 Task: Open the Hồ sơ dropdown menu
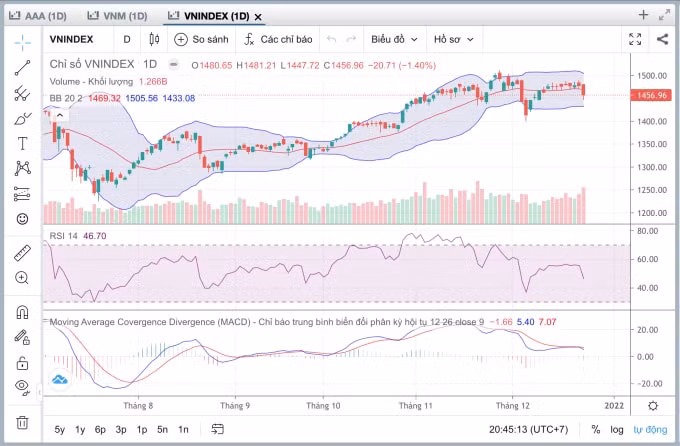453,39
